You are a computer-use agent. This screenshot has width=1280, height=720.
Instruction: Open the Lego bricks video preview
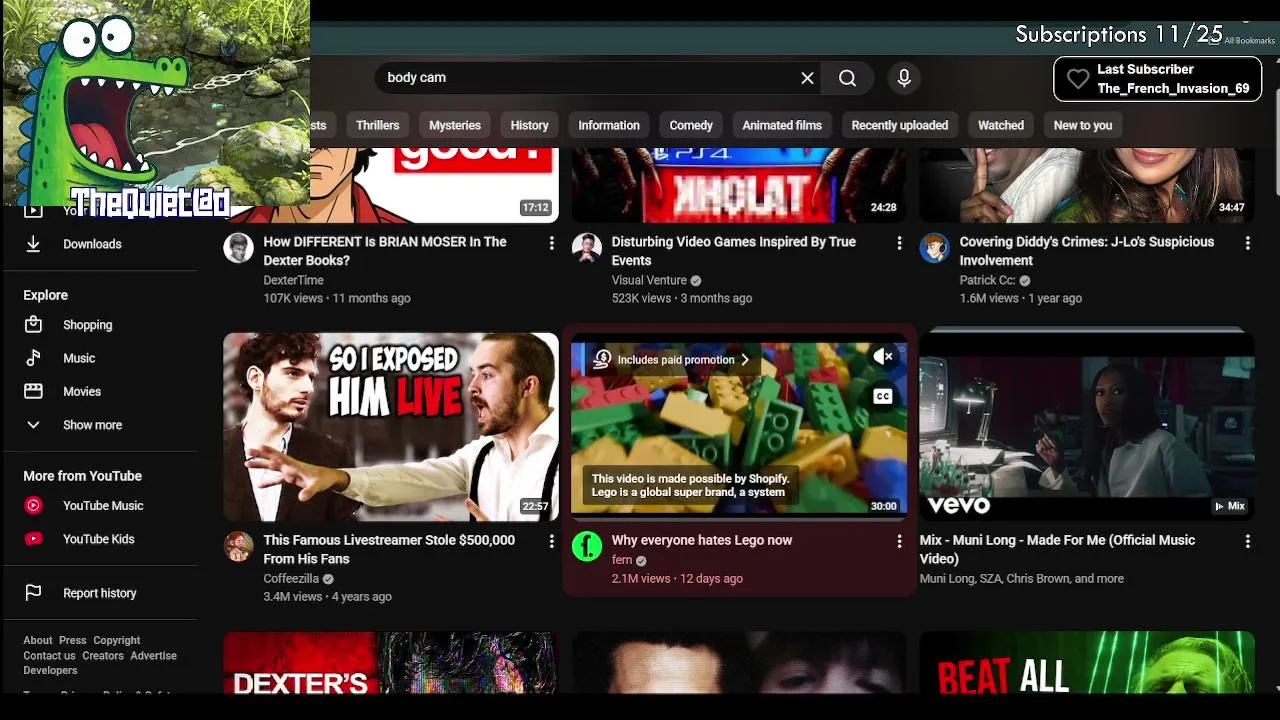pos(739,427)
